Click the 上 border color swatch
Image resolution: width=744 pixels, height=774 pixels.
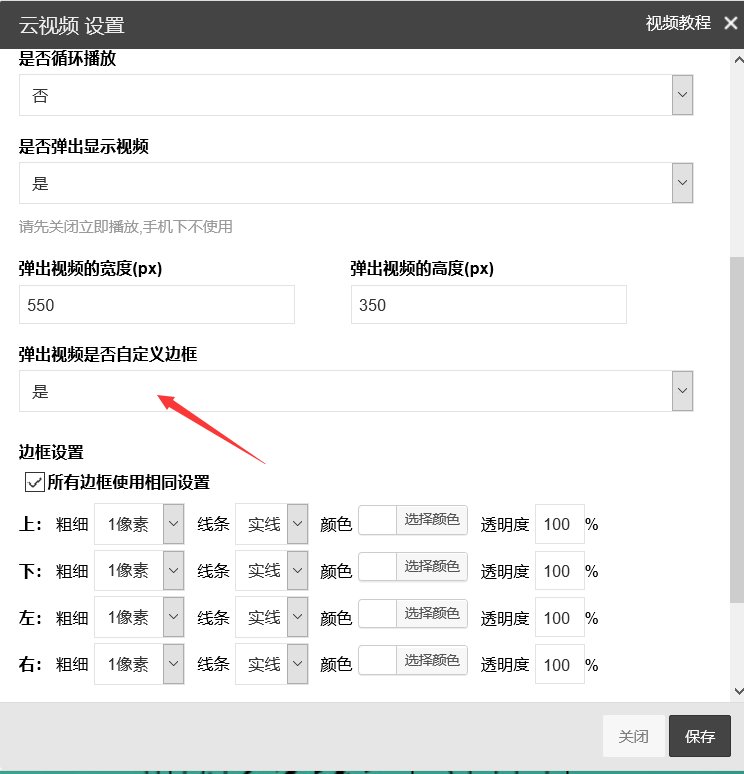tap(378, 520)
